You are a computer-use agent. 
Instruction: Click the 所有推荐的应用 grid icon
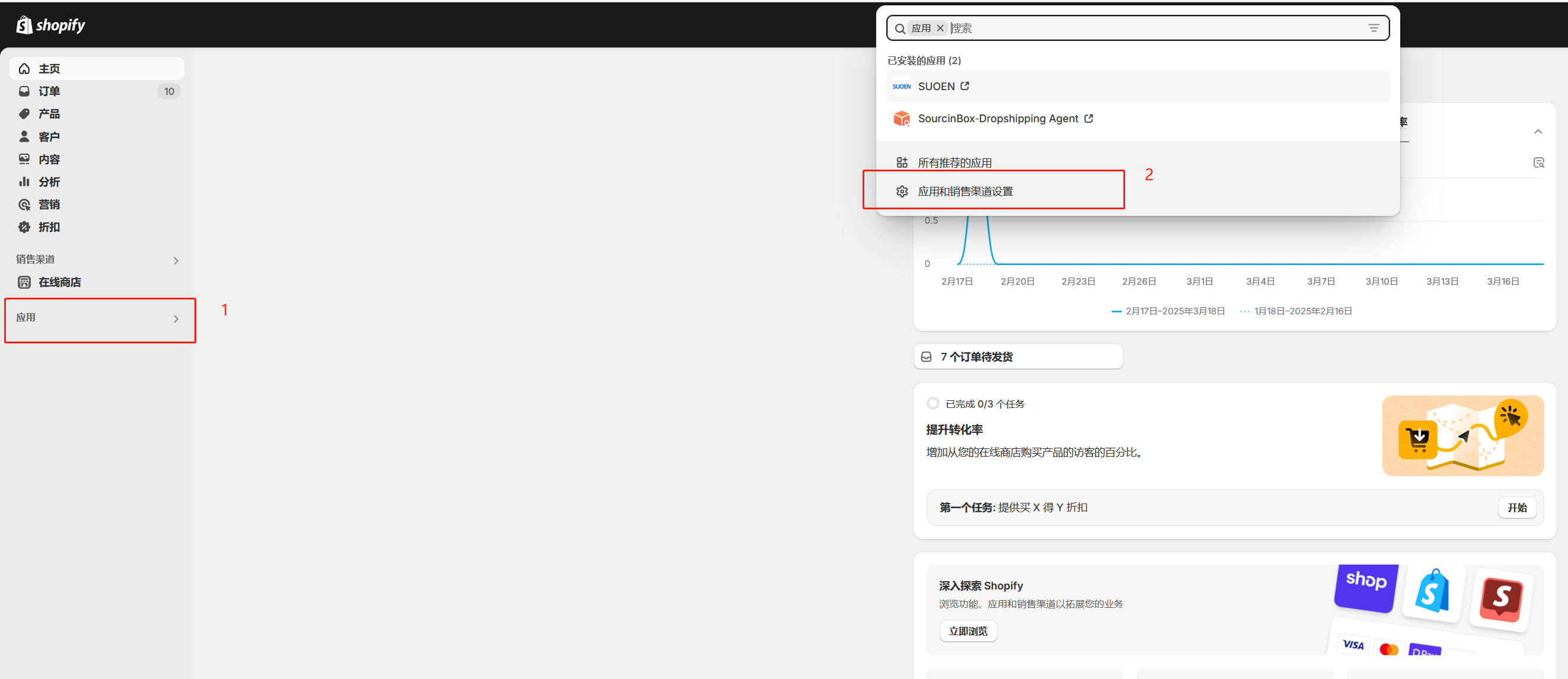coord(902,162)
